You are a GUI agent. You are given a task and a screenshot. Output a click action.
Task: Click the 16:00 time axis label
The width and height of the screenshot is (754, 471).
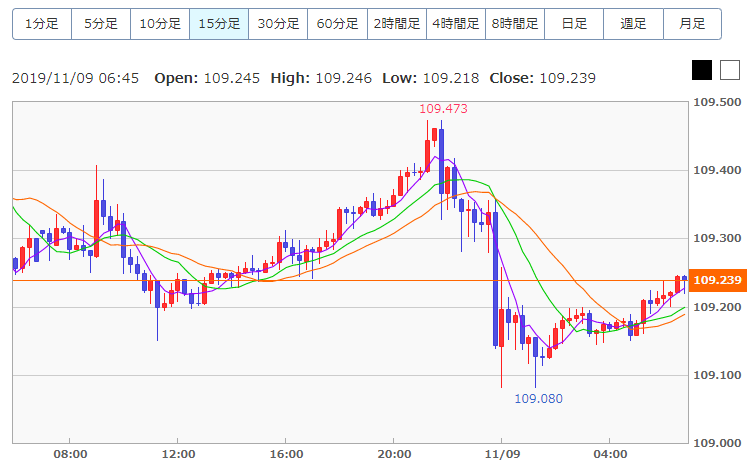click(x=287, y=454)
